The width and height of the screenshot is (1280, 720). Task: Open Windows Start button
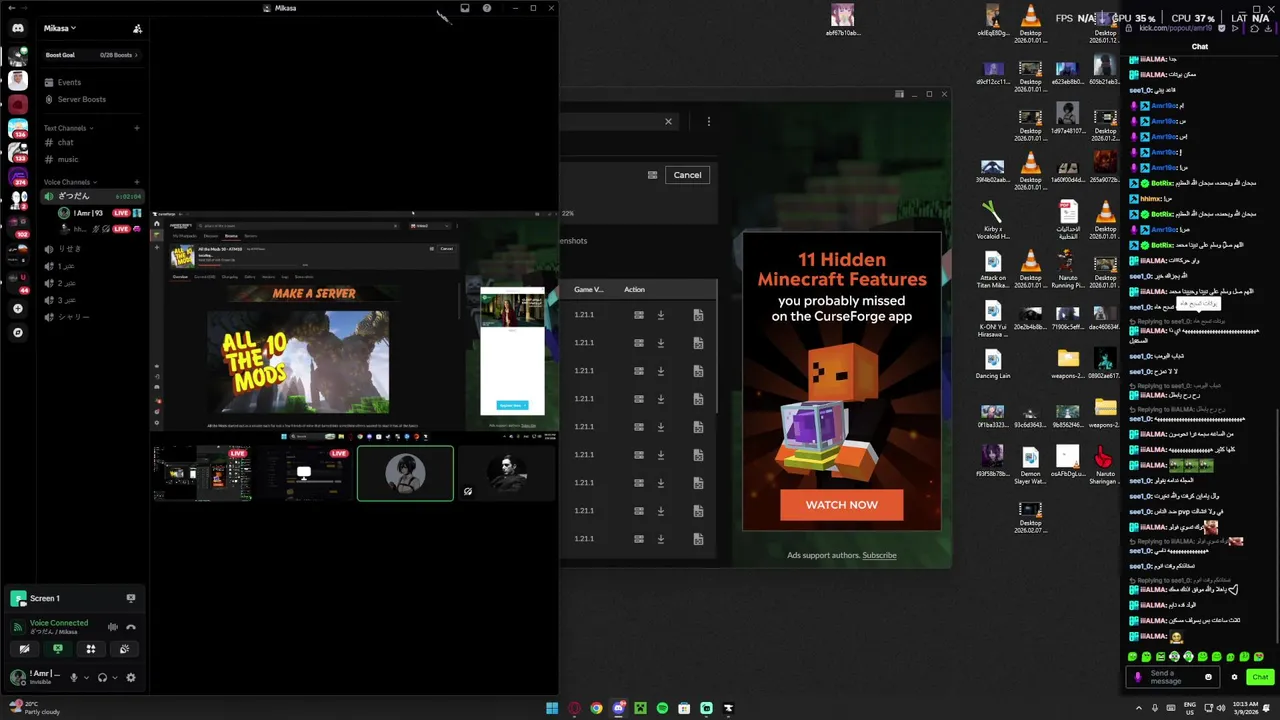coord(552,708)
